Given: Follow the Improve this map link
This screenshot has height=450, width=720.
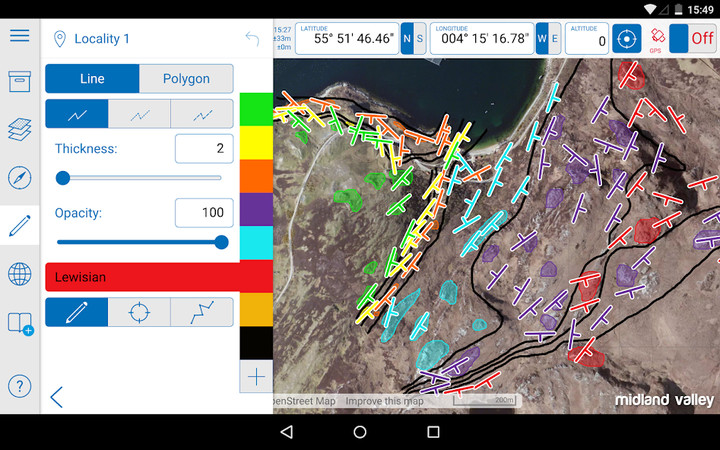Looking at the screenshot, I should (383, 401).
